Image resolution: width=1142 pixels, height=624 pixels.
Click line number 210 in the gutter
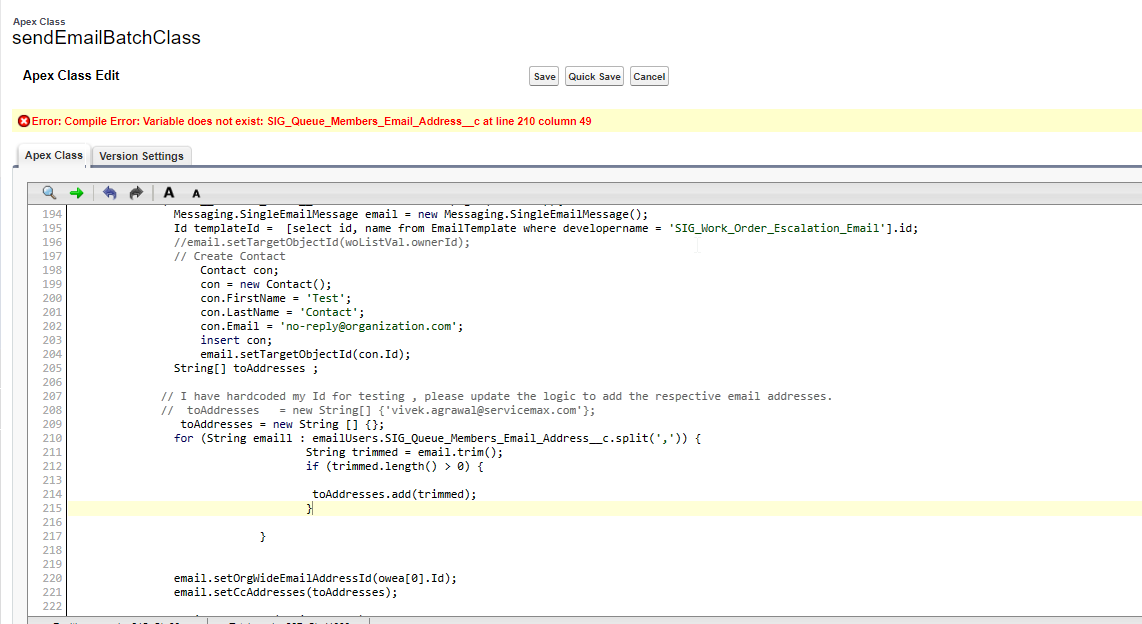coord(50,438)
